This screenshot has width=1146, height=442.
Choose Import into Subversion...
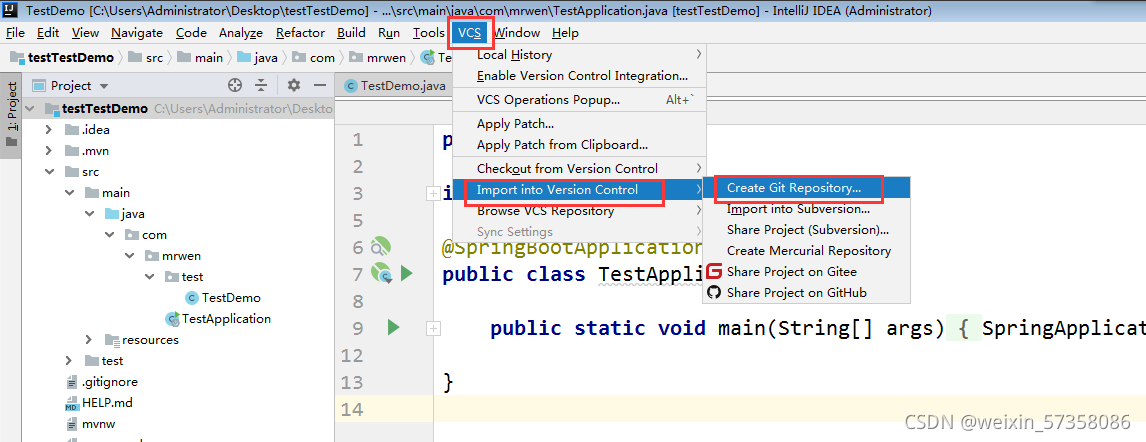pos(807,209)
